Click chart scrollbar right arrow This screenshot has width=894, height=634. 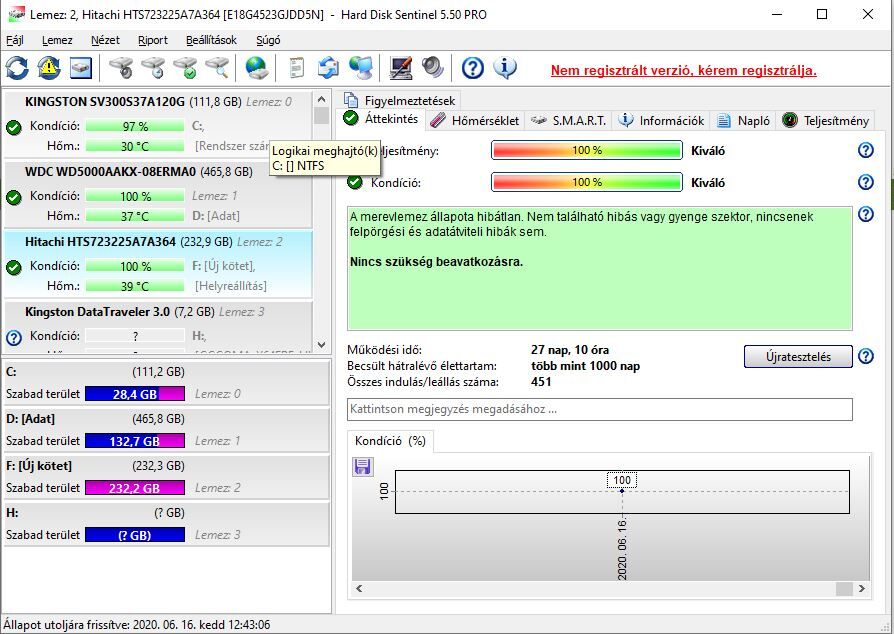pos(862,588)
